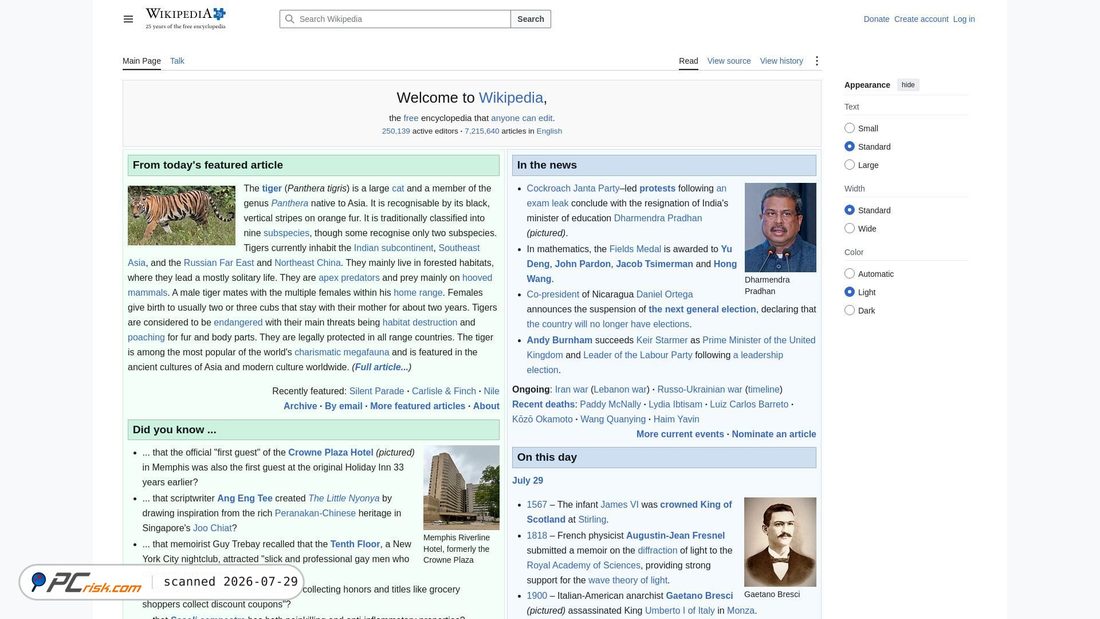Image resolution: width=1100 pixels, height=619 pixels.
Task: Click the 1567 year link
Action: (537, 504)
